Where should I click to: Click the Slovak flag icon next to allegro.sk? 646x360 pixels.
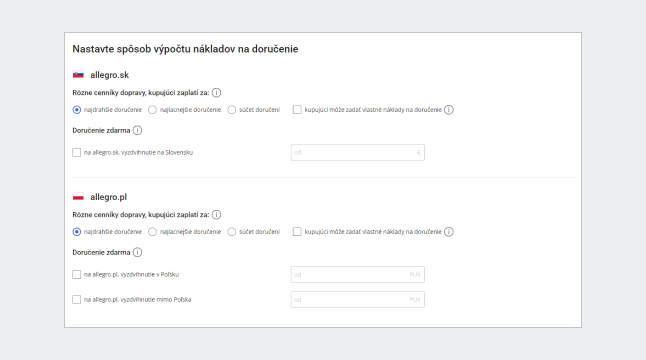point(78,75)
